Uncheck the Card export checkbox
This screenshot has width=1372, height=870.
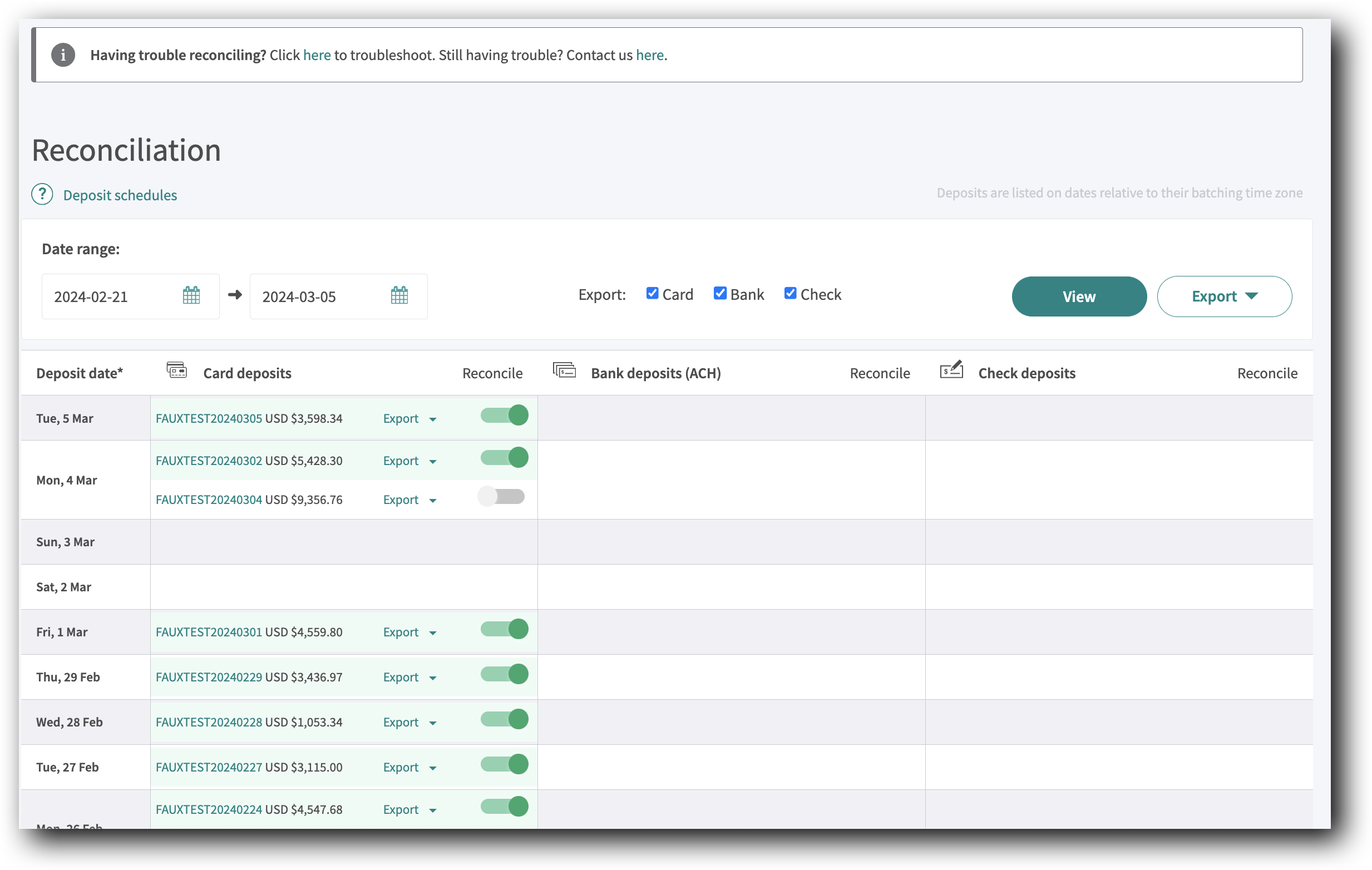point(653,293)
